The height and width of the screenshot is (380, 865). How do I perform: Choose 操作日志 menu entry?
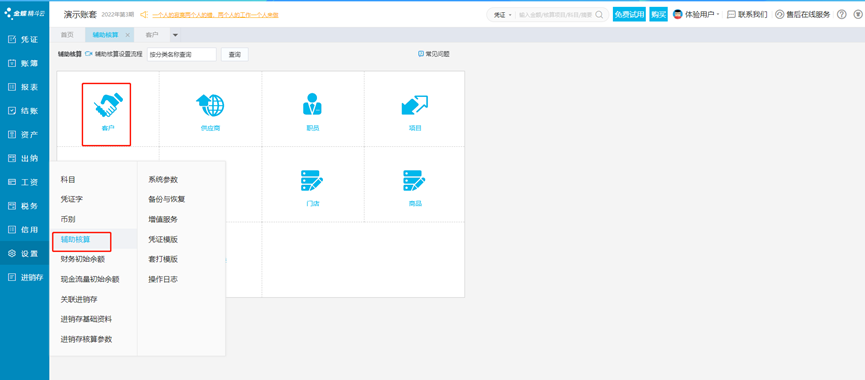coord(163,279)
